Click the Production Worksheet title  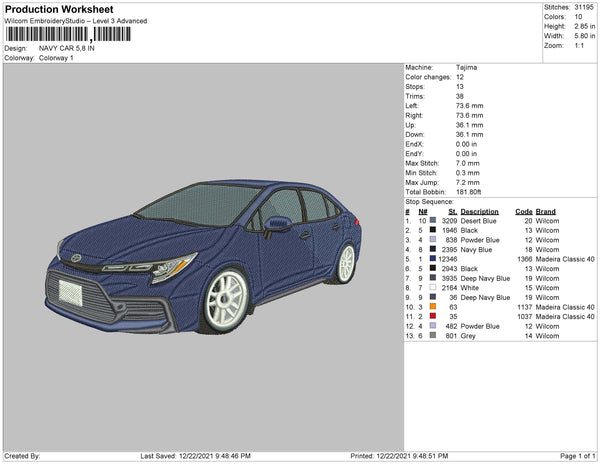point(59,8)
